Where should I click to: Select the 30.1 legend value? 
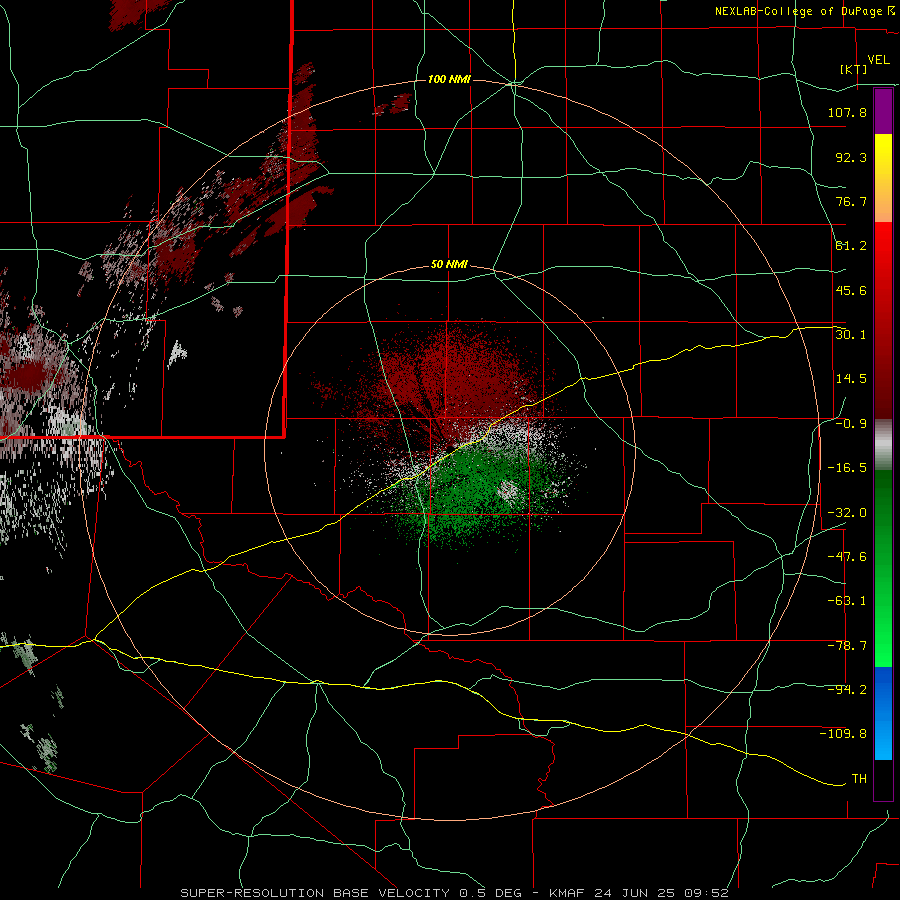pyautogui.click(x=851, y=335)
